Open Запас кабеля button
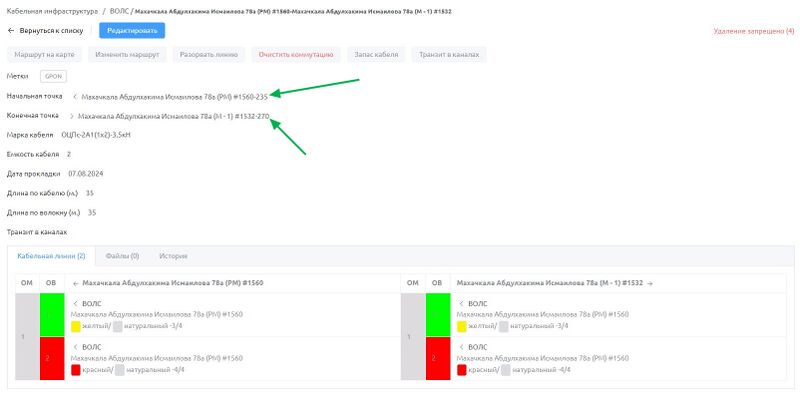This screenshot has width=800, height=394. click(376, 55)
